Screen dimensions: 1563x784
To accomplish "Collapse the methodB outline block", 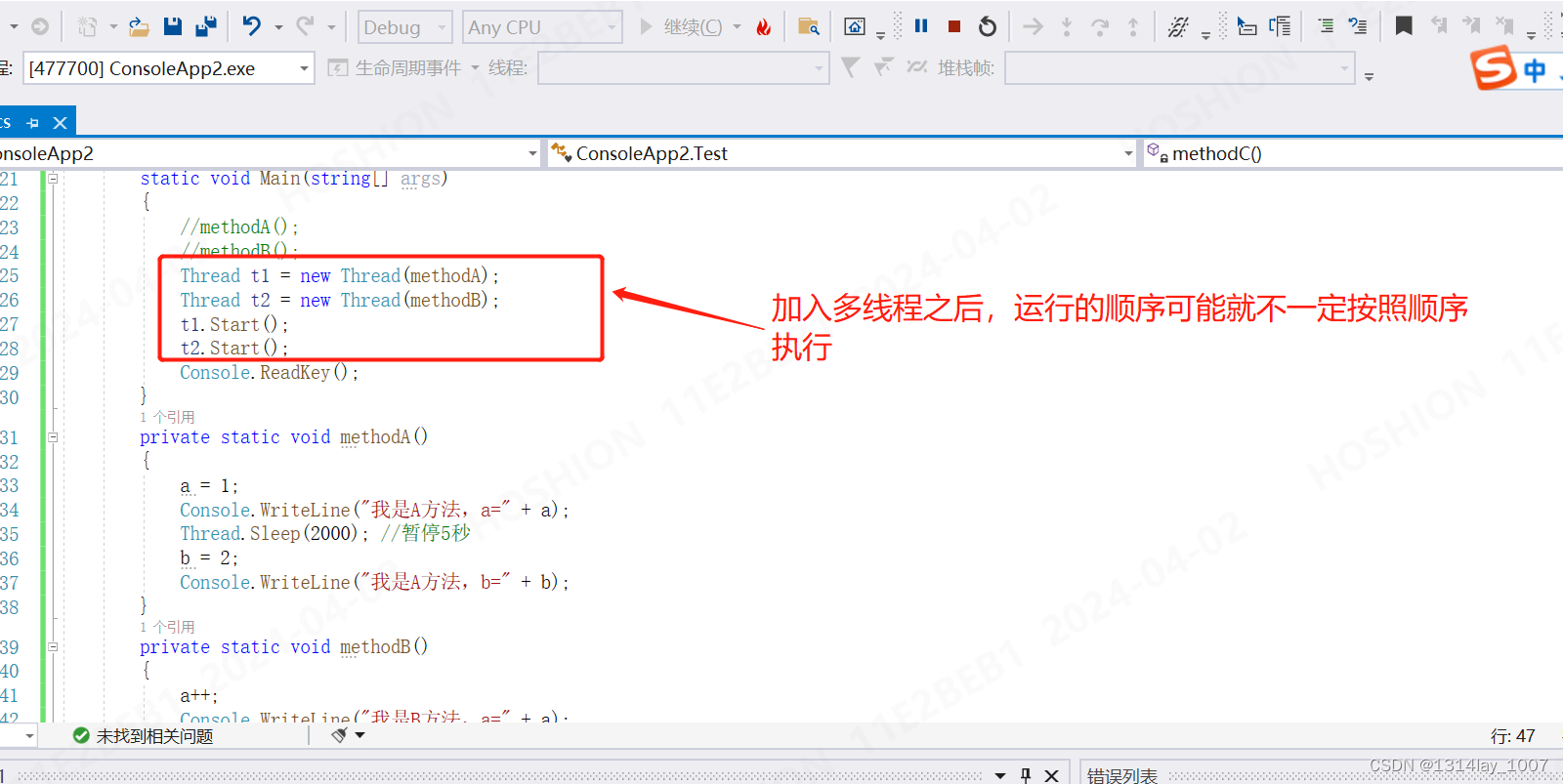I will (x=53, y=646).
